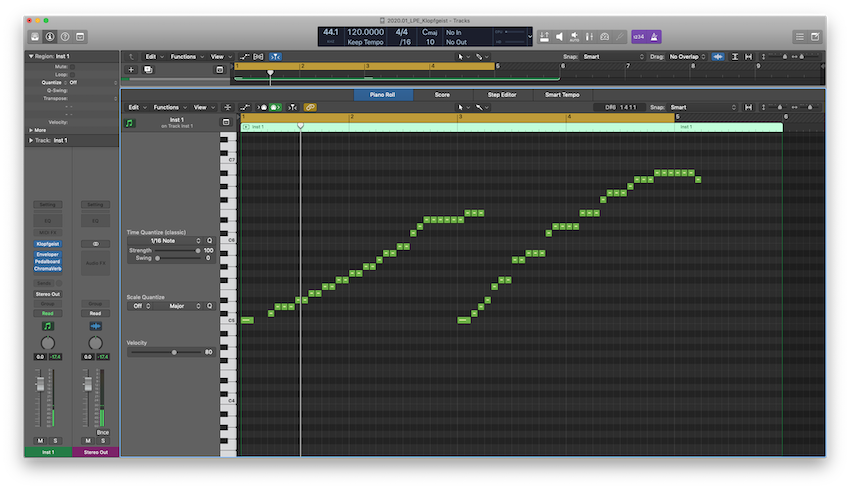Open the Piano Roll Snap Smart dropdown

[x=703, y=107]
